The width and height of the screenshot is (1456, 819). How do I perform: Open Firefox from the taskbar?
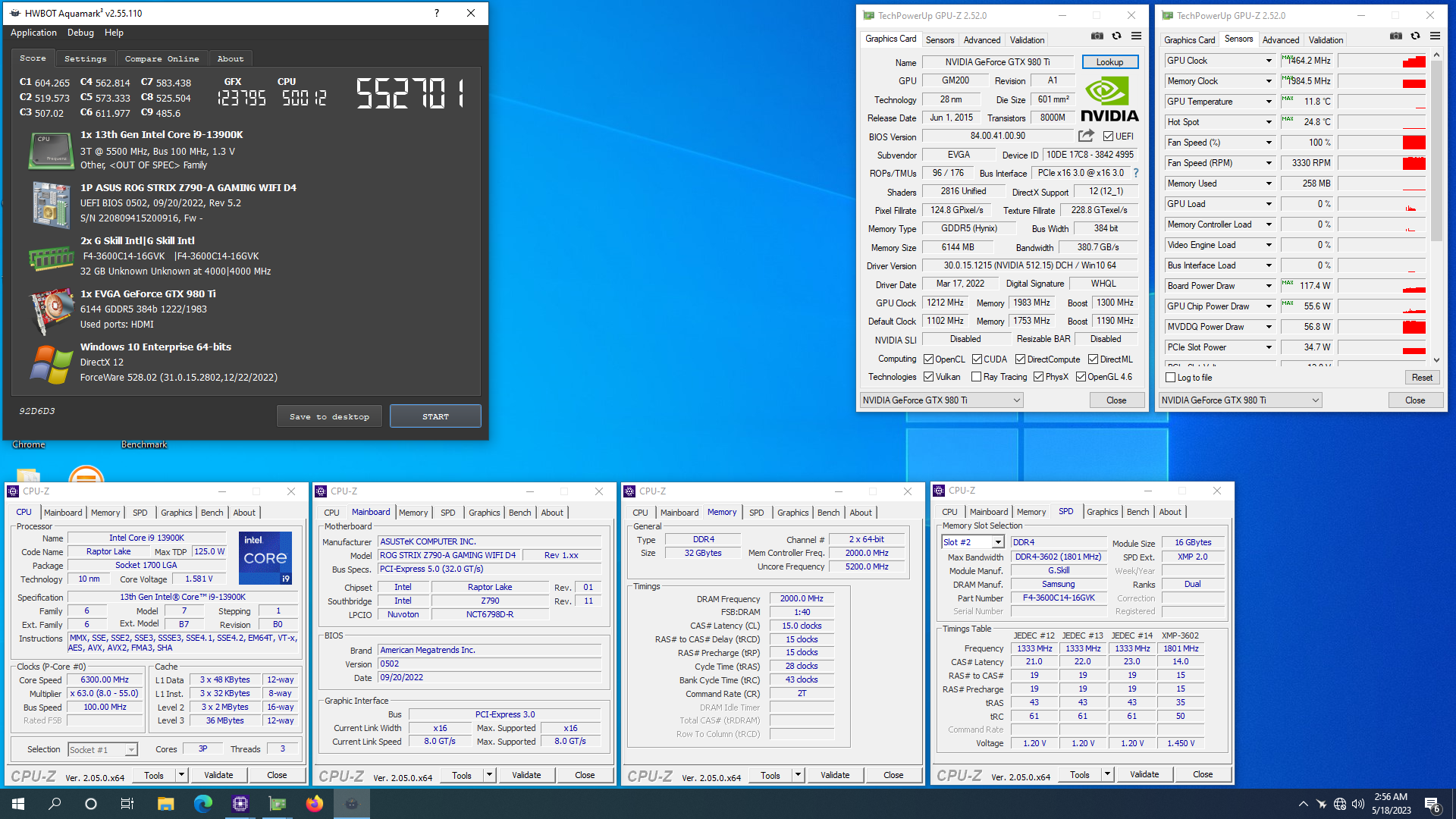coord(314,804)
